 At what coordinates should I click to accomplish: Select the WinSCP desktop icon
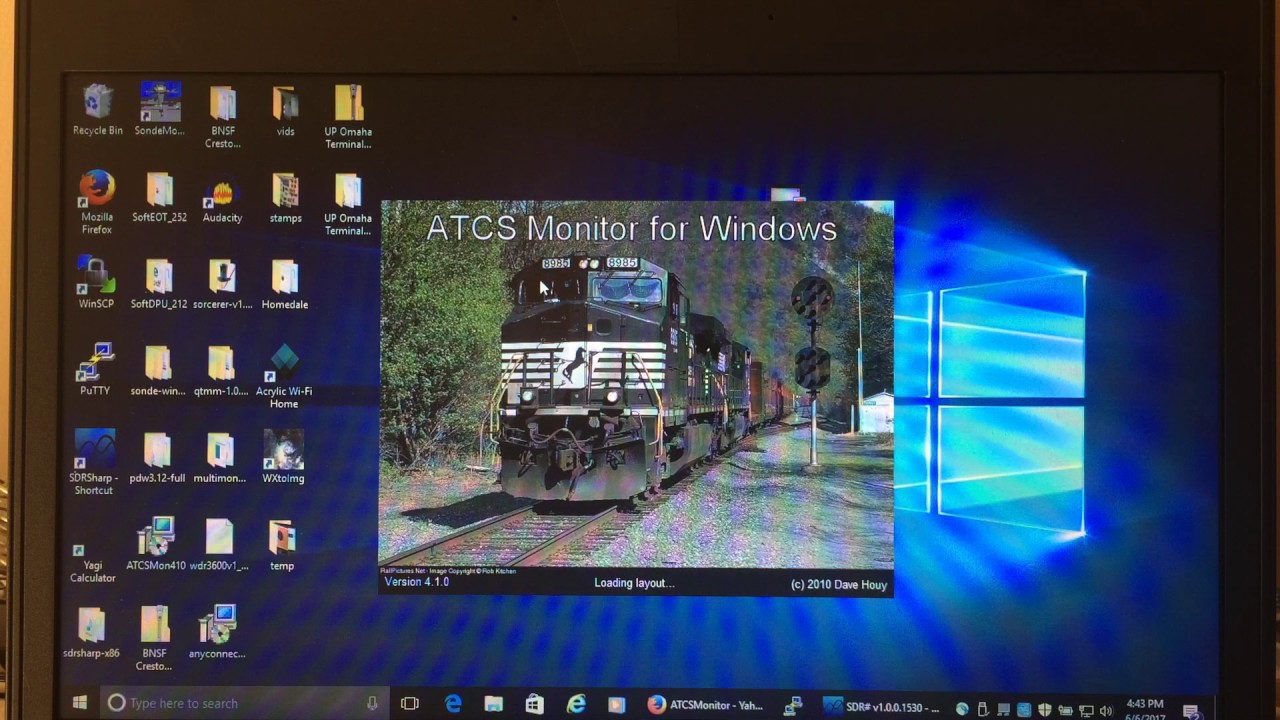[96, 277]
